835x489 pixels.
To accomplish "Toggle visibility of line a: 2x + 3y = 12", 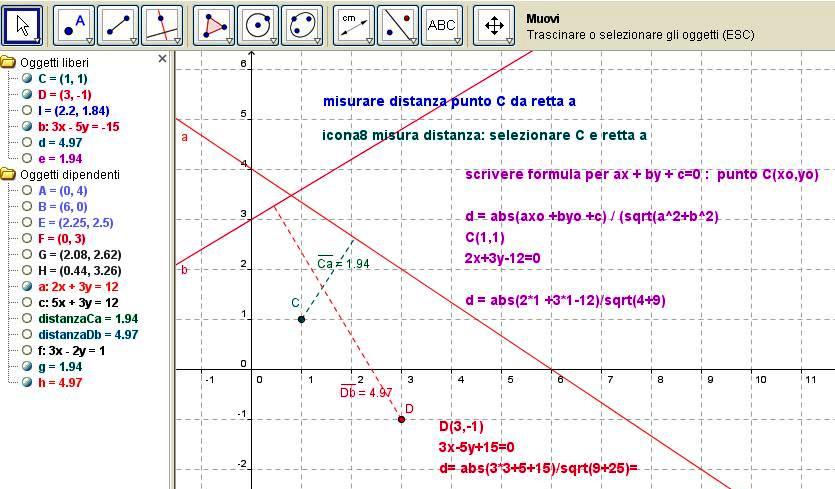I will (x=27, y=287).
